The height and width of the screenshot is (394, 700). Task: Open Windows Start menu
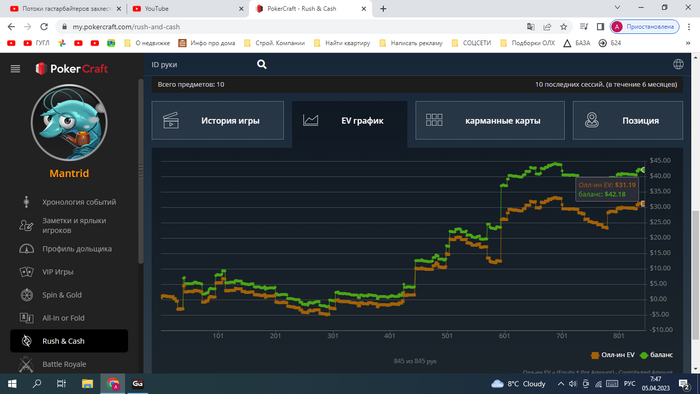tap(12, 384)
